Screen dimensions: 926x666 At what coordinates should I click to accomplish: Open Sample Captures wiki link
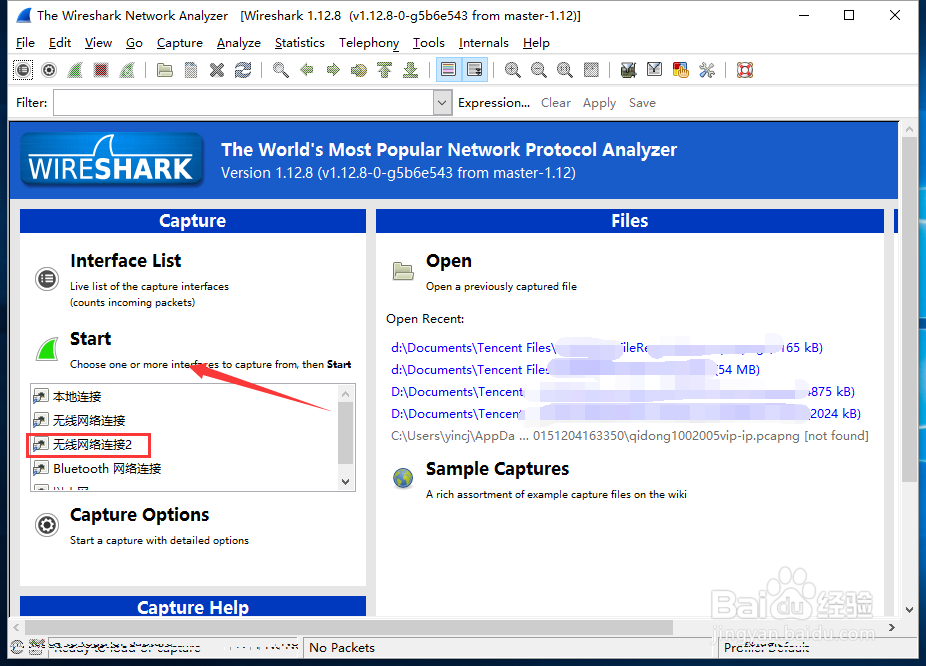tap(497, 469)
